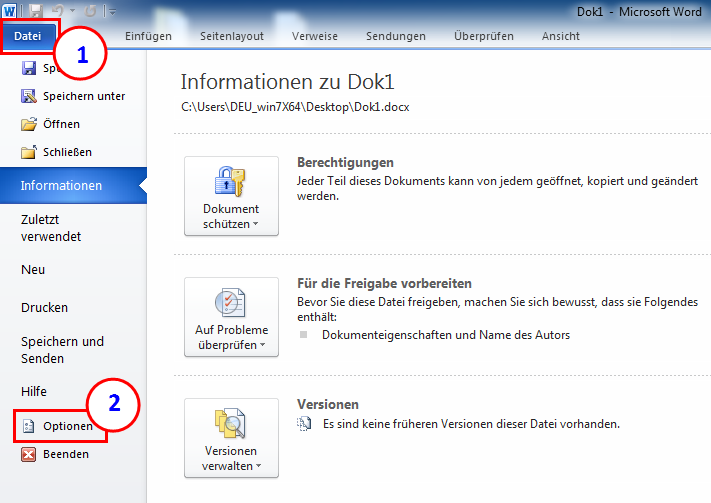The image size is (711, 503).
Task: Click the Dok1 - Microsoft Word title
Action: [x=639, y=11]
